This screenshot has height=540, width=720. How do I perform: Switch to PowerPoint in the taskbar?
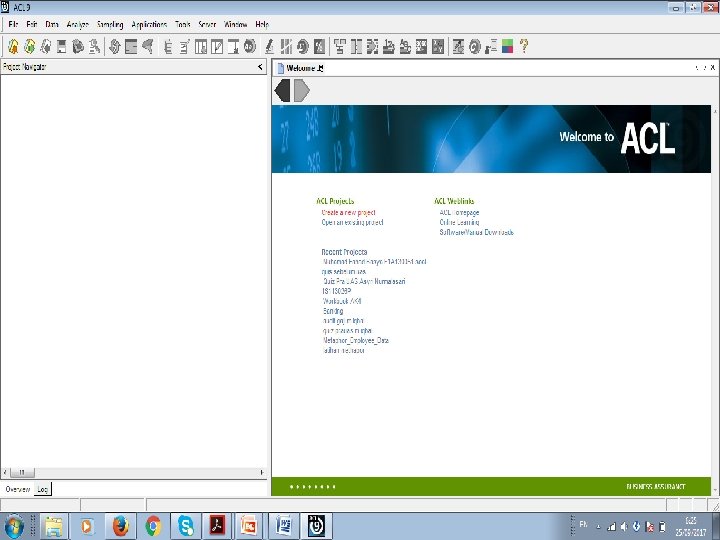[x=249, y=526]
